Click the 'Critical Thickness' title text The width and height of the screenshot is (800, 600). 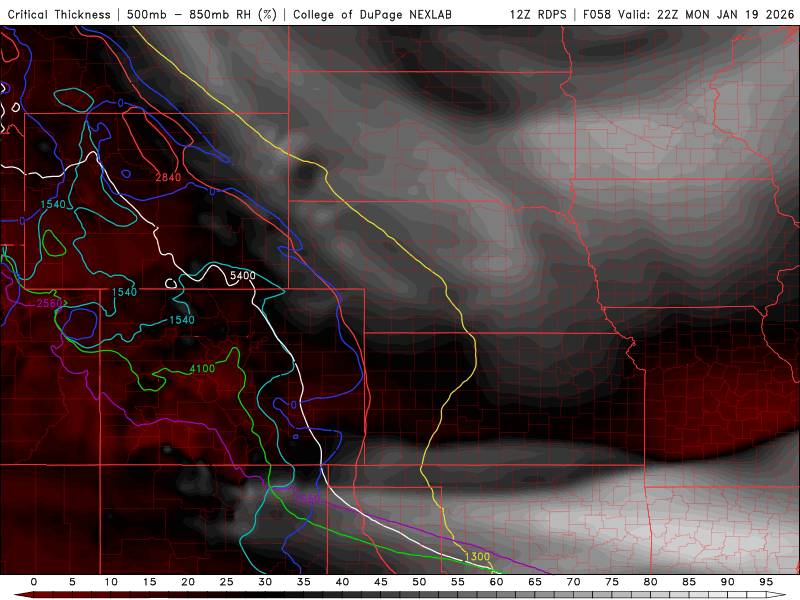point(59,14)
